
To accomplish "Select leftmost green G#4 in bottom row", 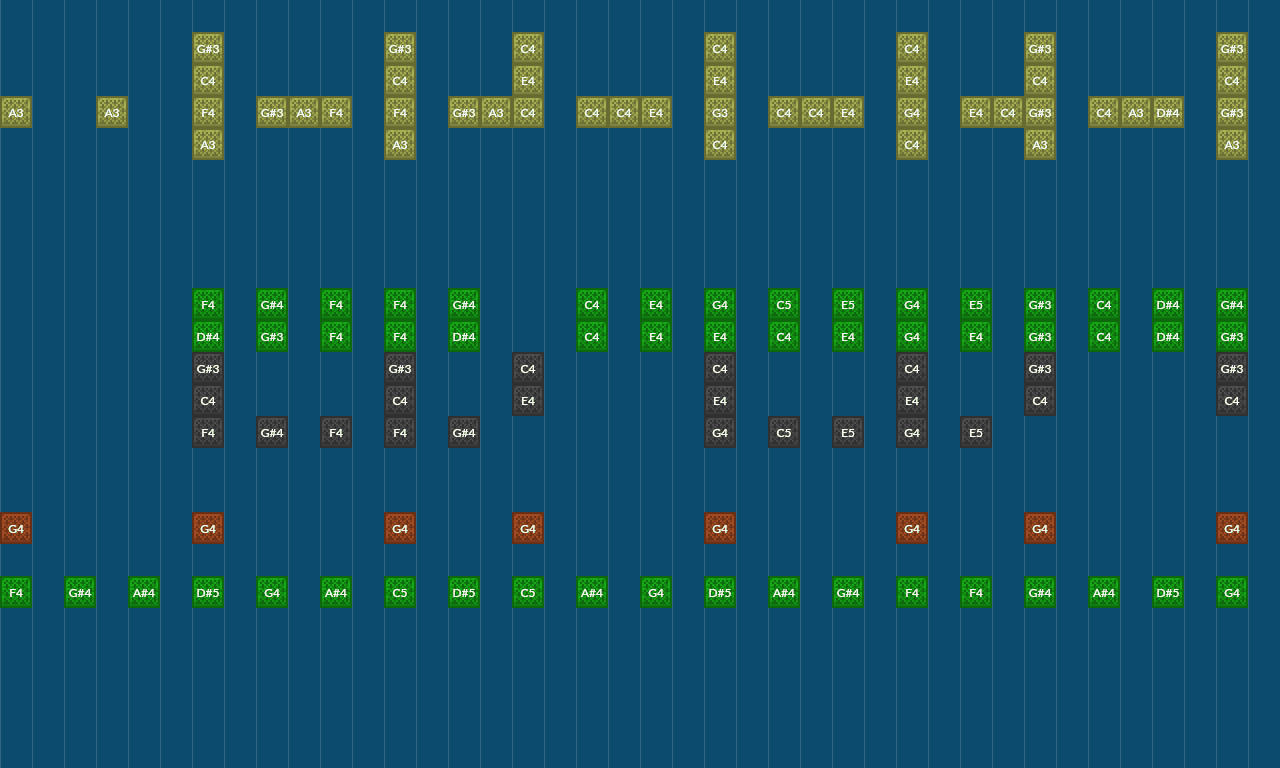I will tap(80, 593).
